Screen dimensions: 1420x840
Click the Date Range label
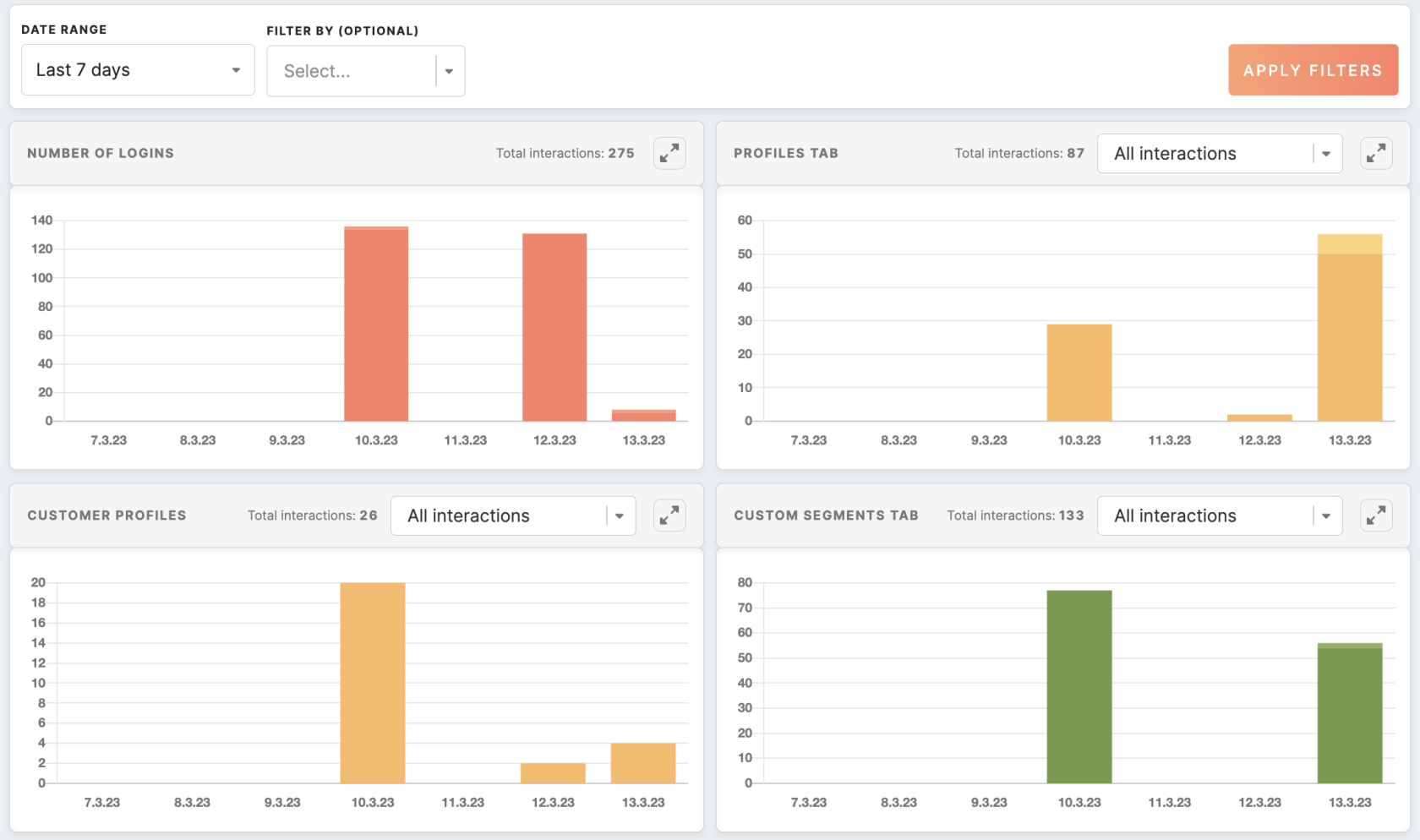(64, 30)
